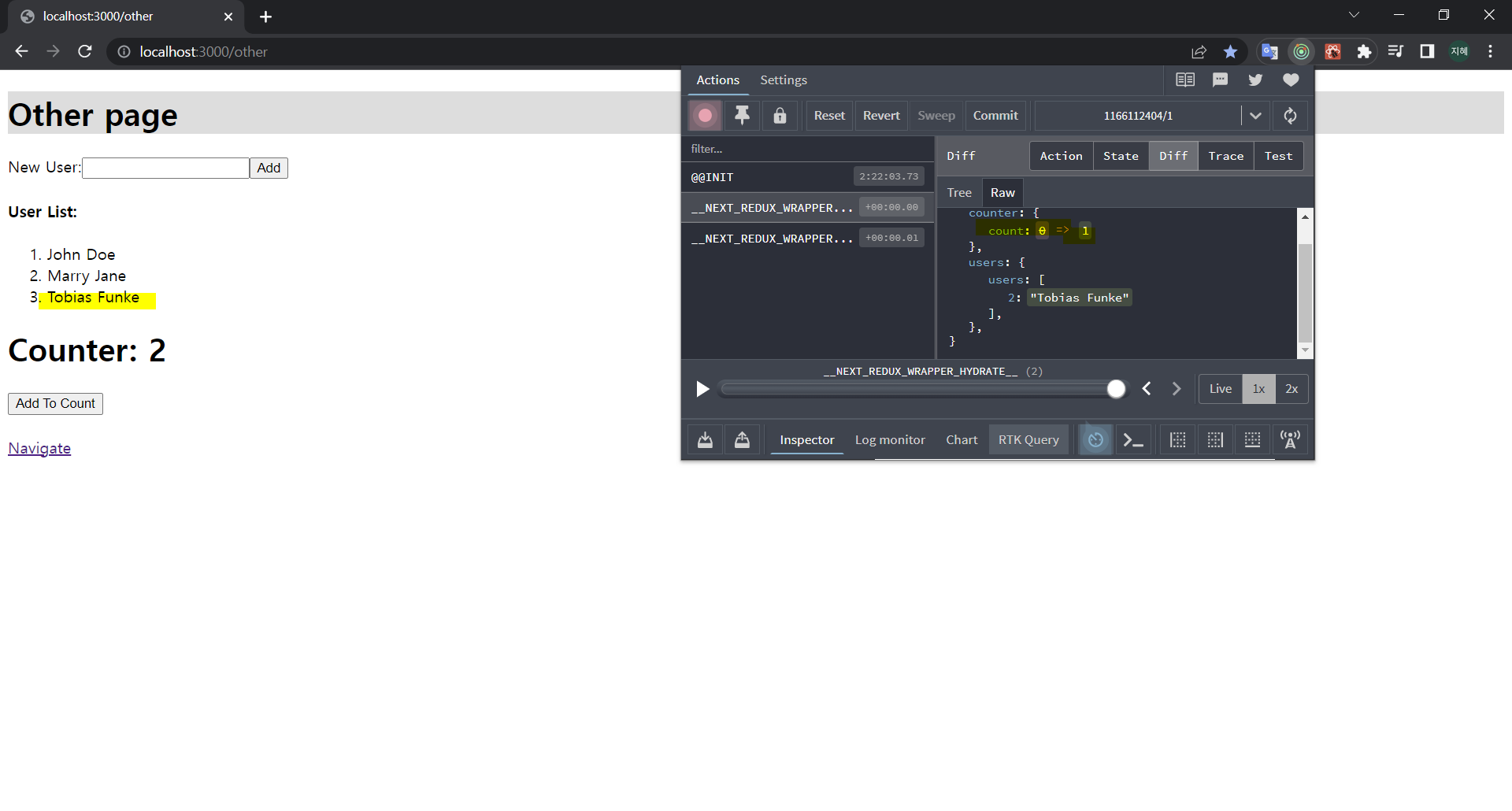Image resolution: width=1512 pixels, height=811 pixels.
Task: Select the 1166112404/1 instance field
Action: pos(1138,116)
